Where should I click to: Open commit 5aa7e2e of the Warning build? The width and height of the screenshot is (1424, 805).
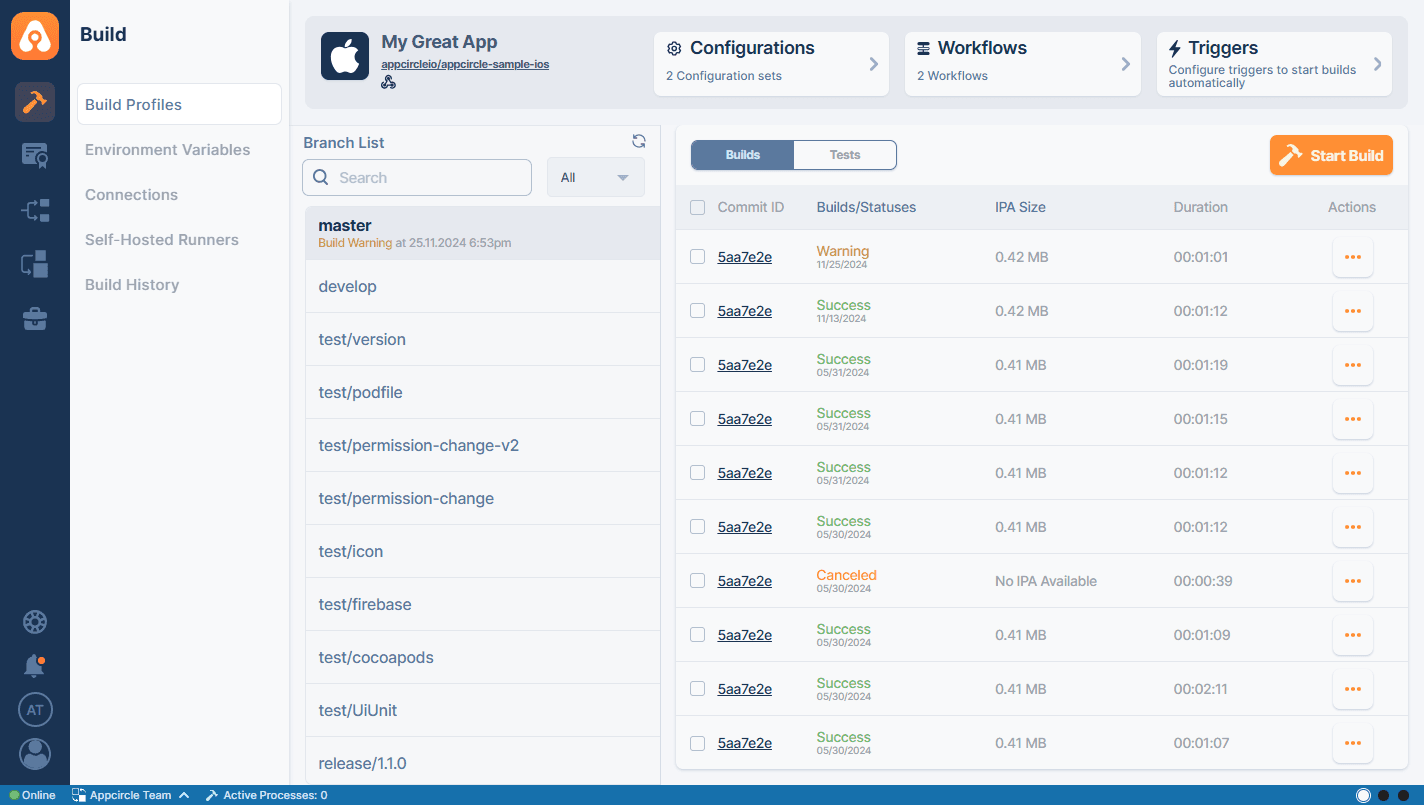(x=745, y=257)
